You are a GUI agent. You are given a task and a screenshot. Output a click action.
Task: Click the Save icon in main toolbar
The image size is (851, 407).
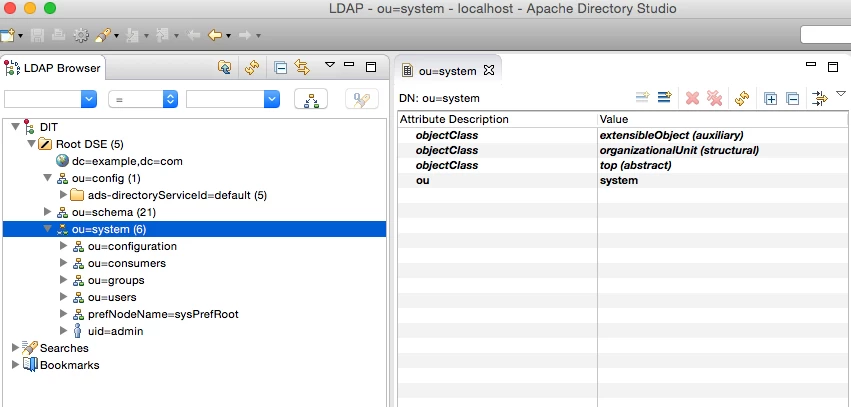point(37,35)
